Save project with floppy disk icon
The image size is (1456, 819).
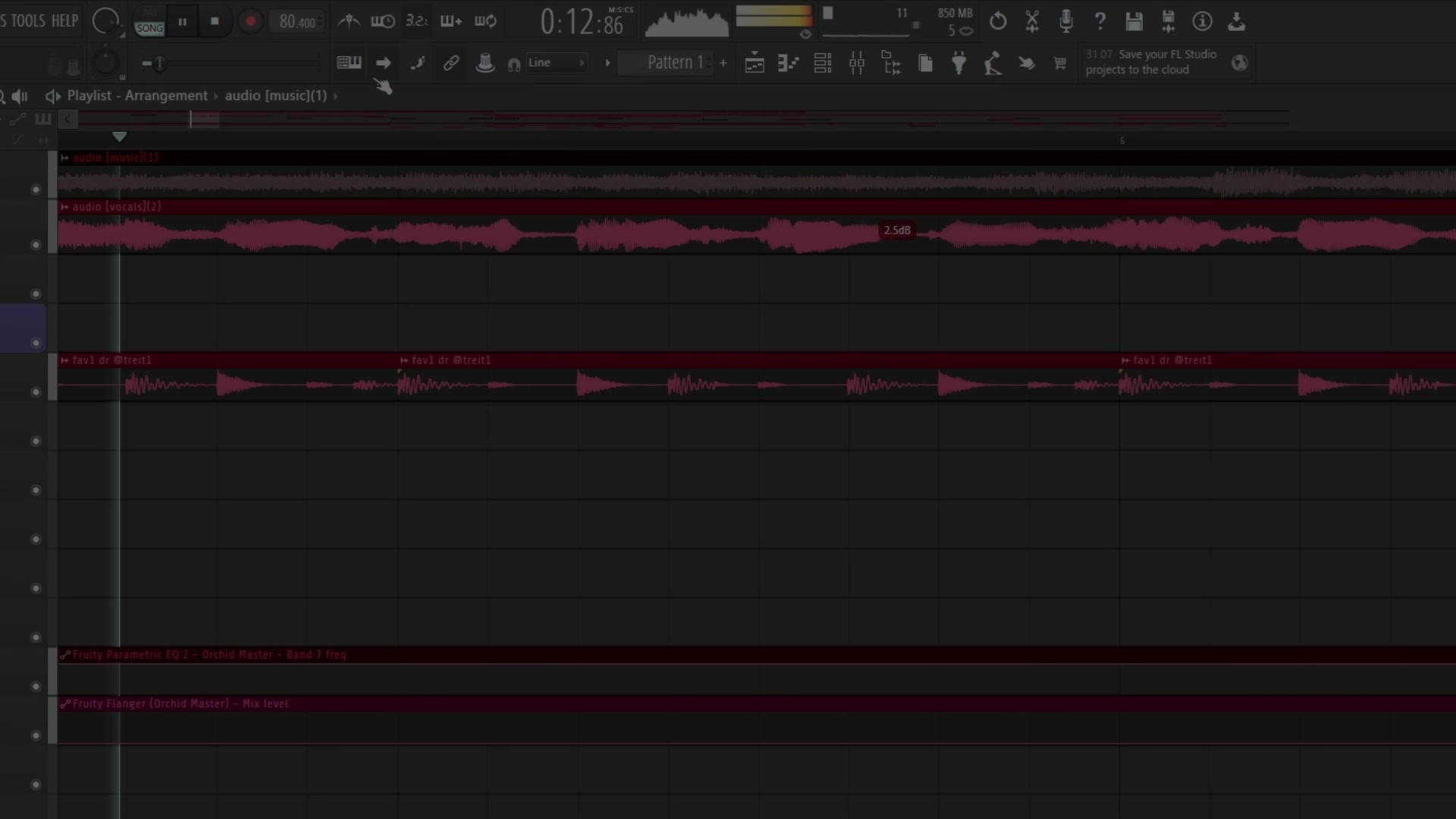(x=1134, y=21)
